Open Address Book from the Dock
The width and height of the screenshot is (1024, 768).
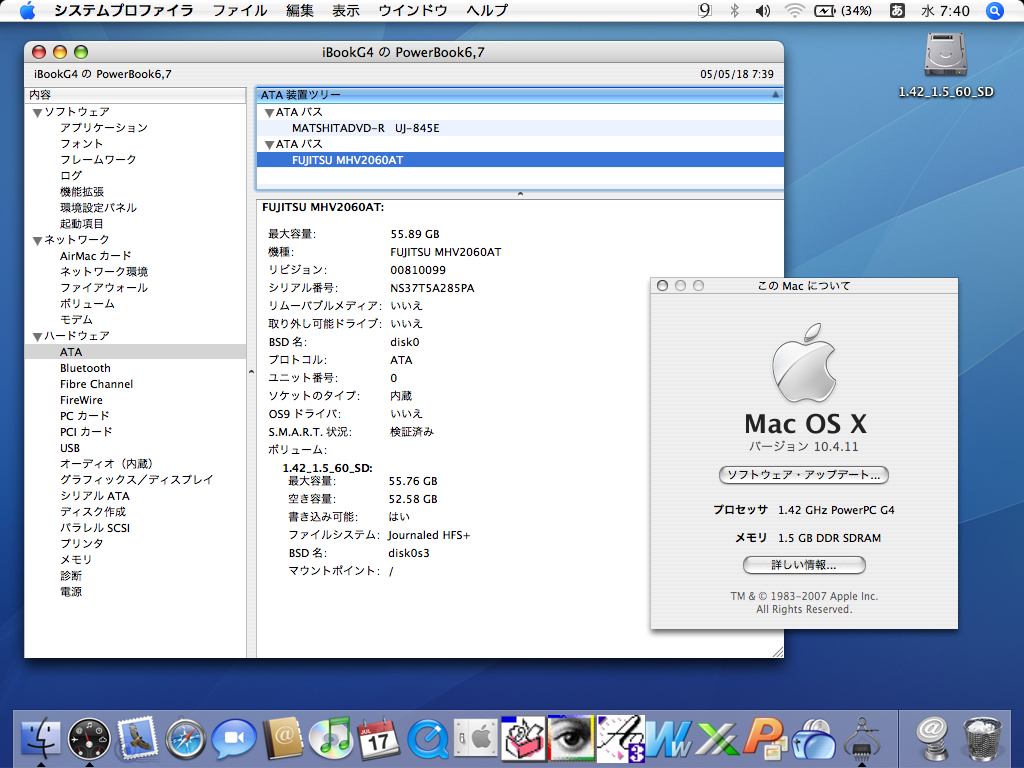coord(282,738)
